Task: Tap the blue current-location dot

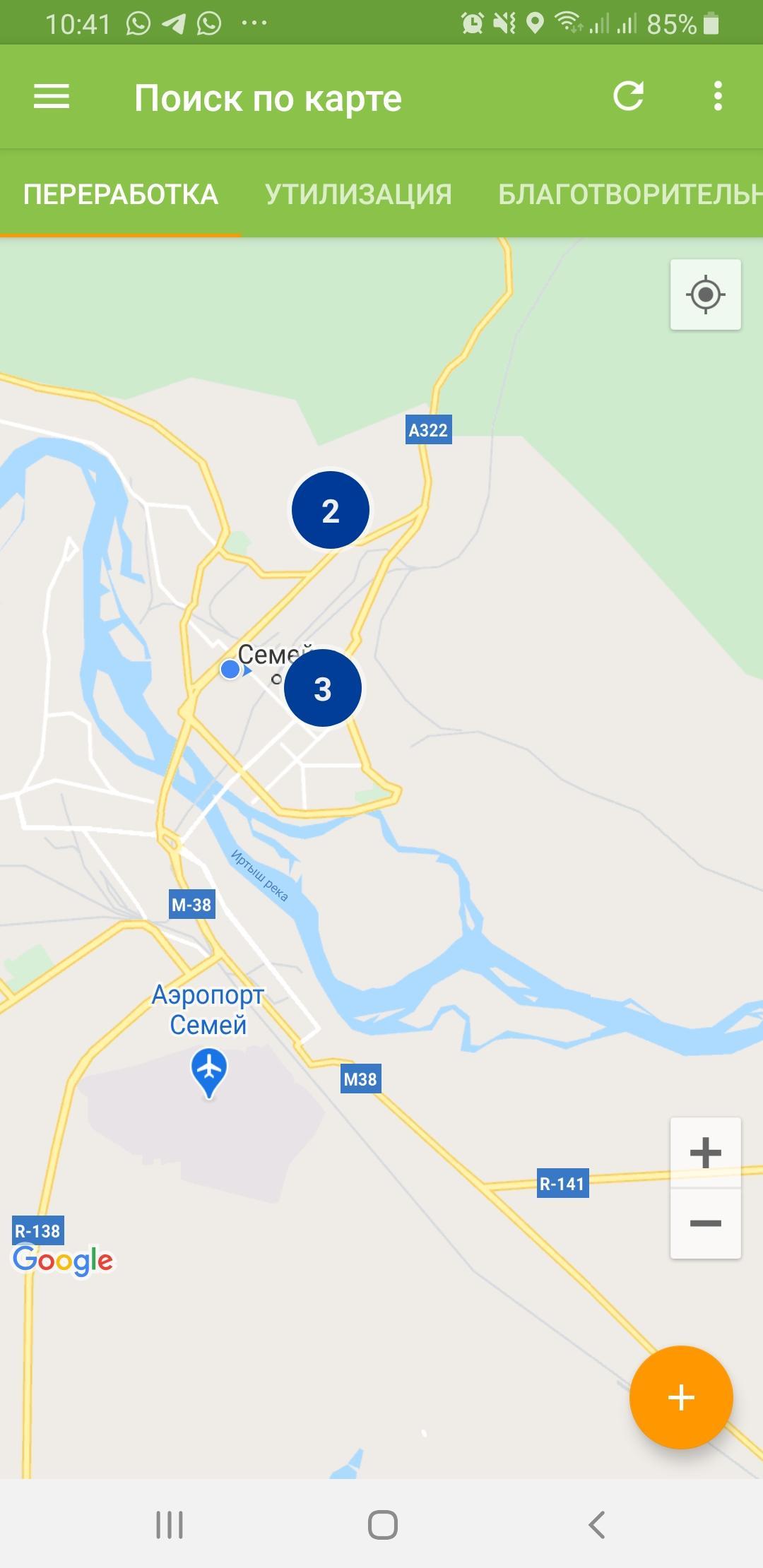Action: (x=230, y=669)
